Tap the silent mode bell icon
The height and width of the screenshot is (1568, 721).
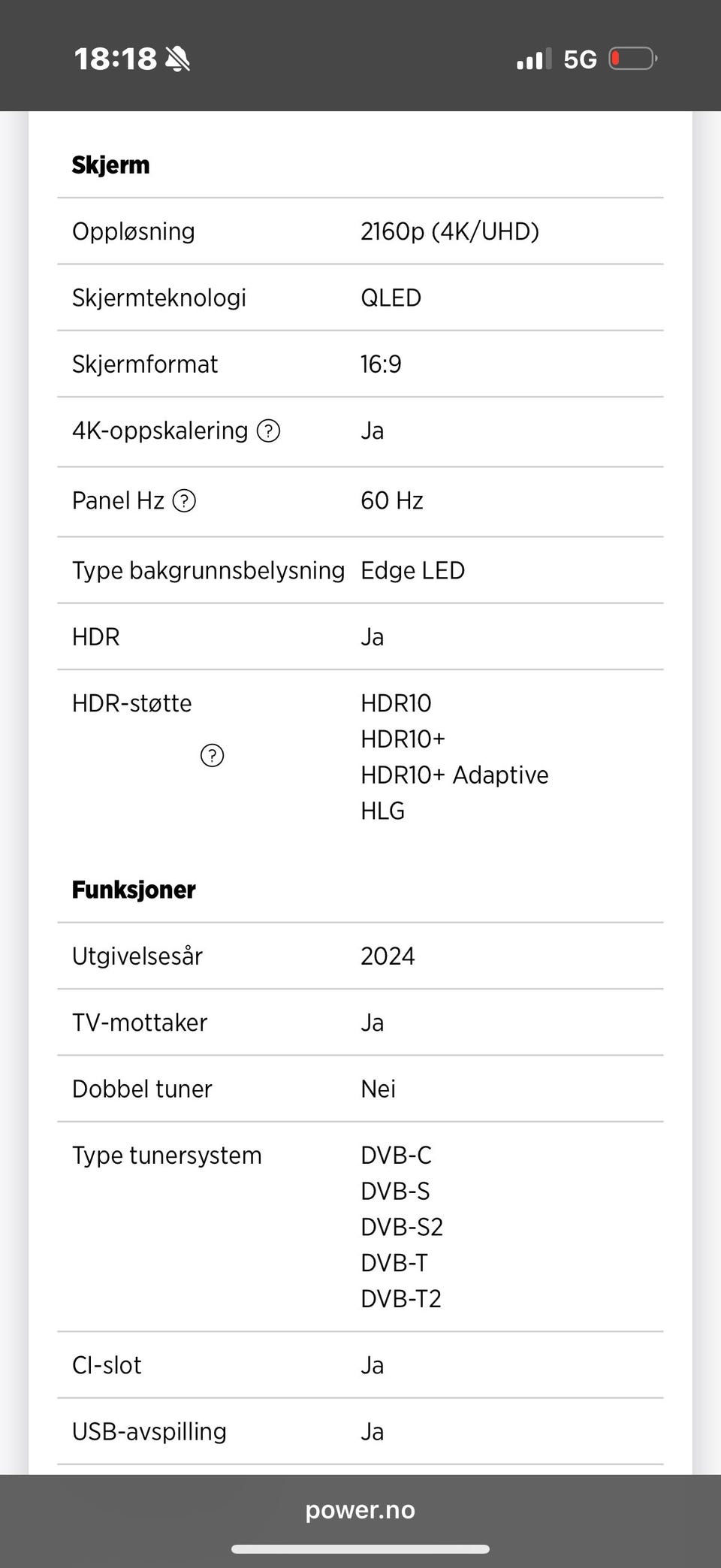coord(178,59)
